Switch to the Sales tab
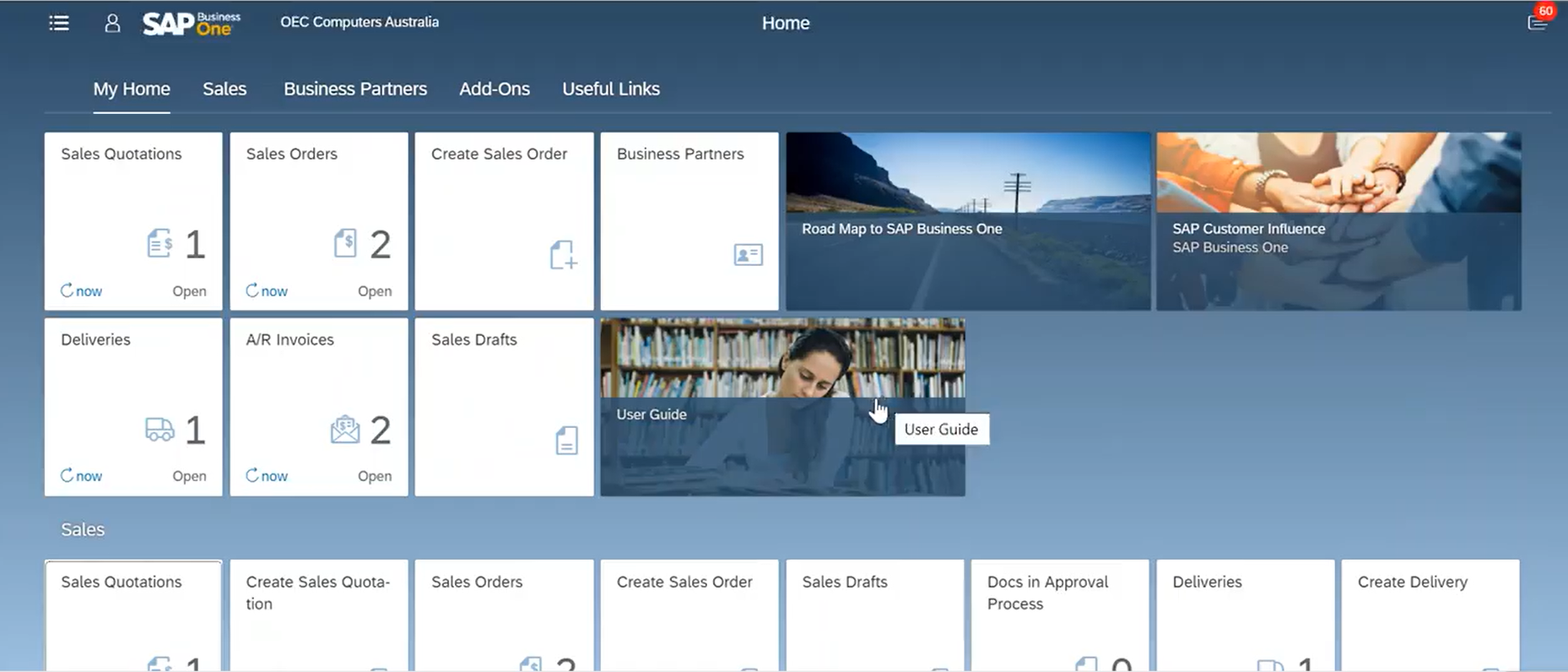This screenshot has width=1568, height=672. 224,89
